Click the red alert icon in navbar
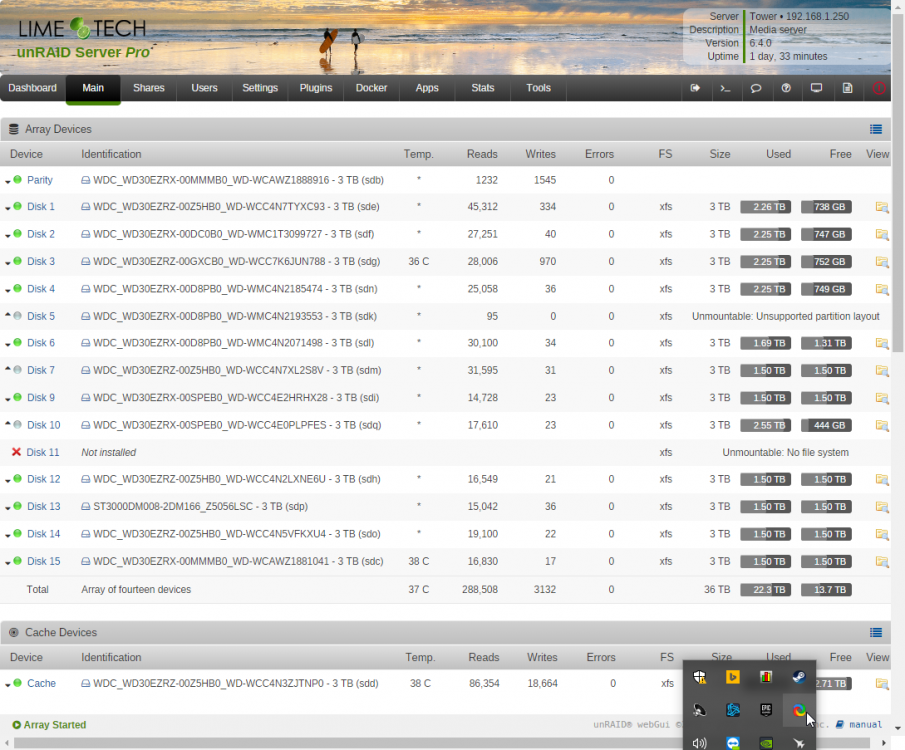 [x=879, y=88]
